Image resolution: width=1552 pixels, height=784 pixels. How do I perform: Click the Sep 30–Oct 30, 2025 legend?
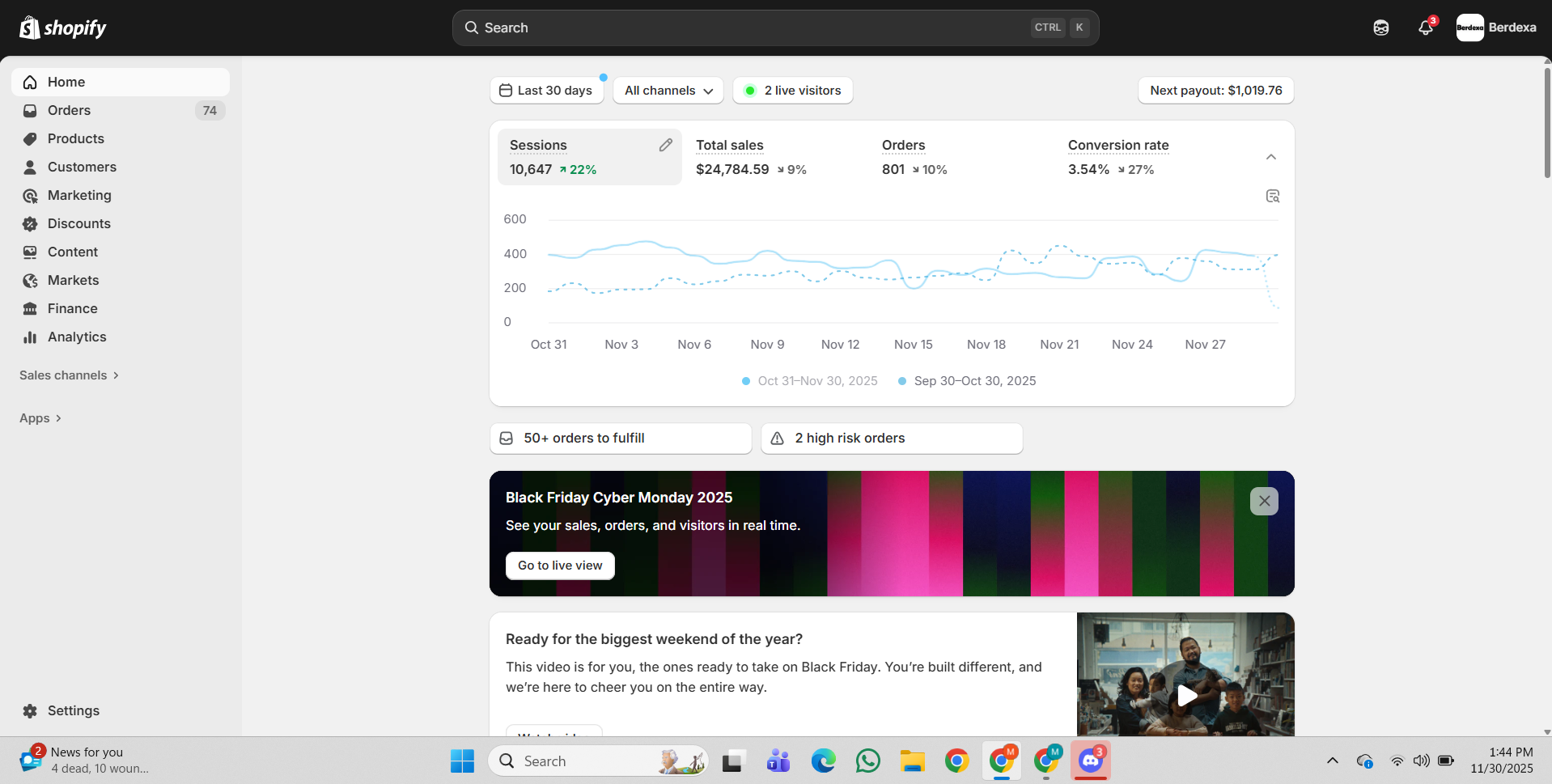click(967, 381)
